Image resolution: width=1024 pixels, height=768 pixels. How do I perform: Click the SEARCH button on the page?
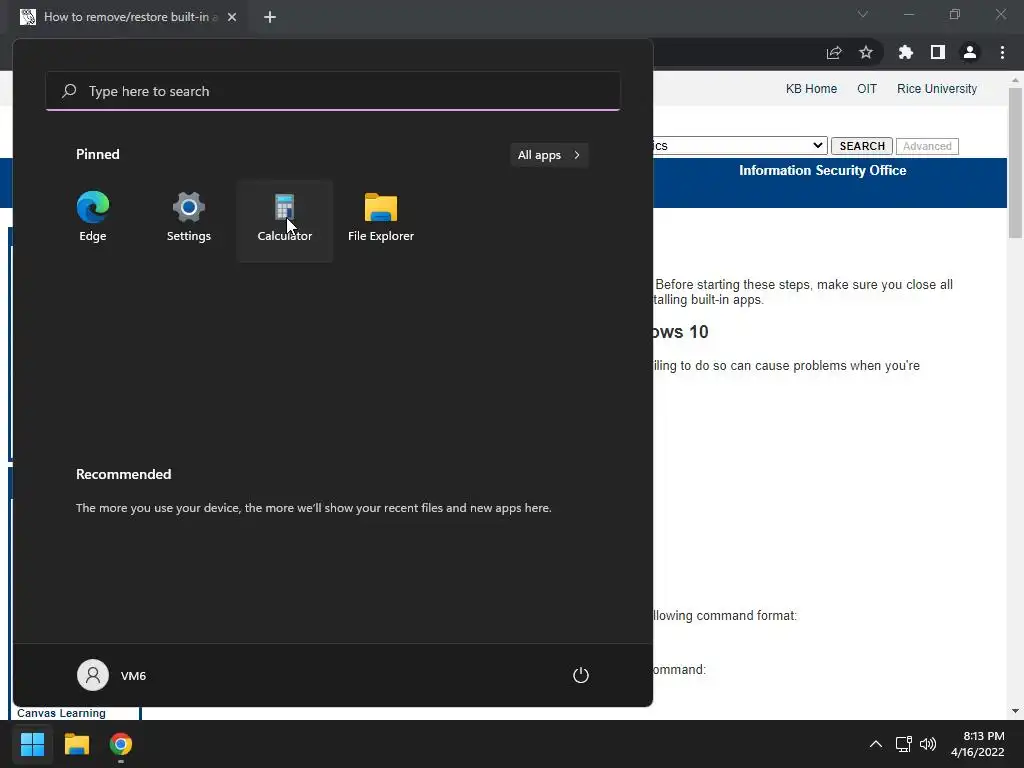861,146
